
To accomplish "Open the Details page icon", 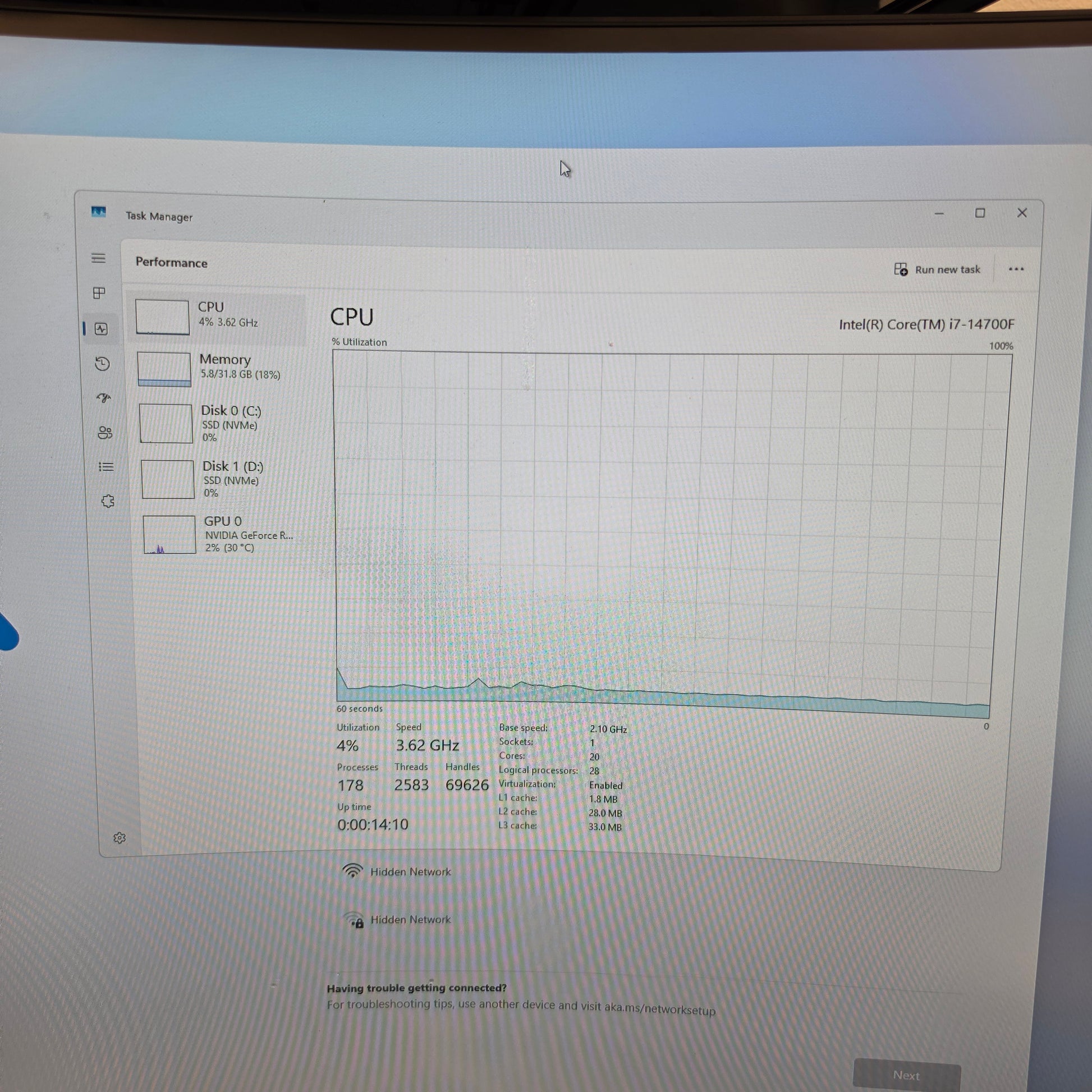I will (106, 467).
